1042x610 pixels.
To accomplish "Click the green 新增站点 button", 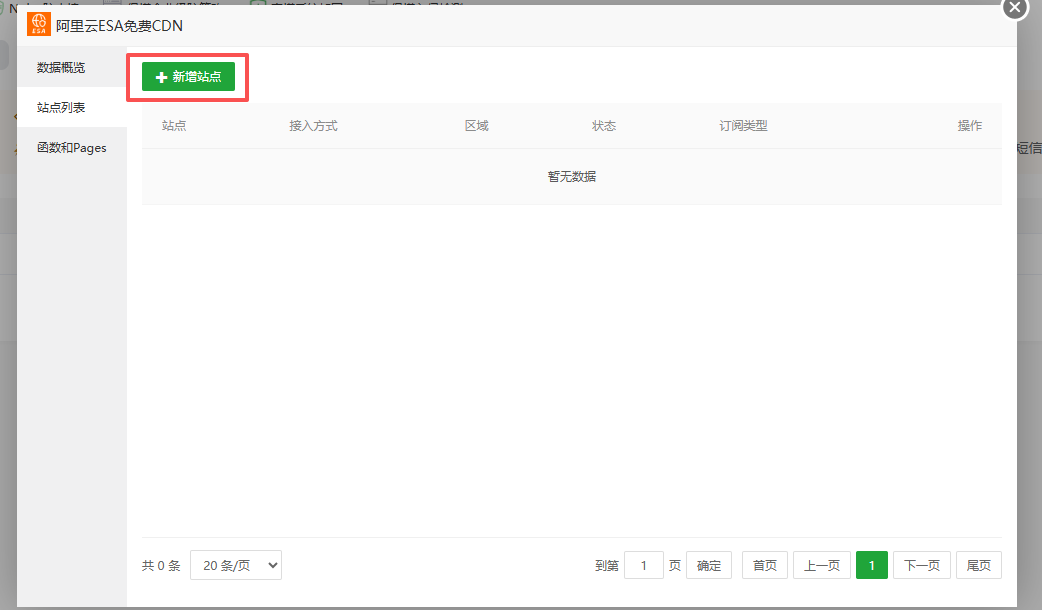I will pos(187,77).
